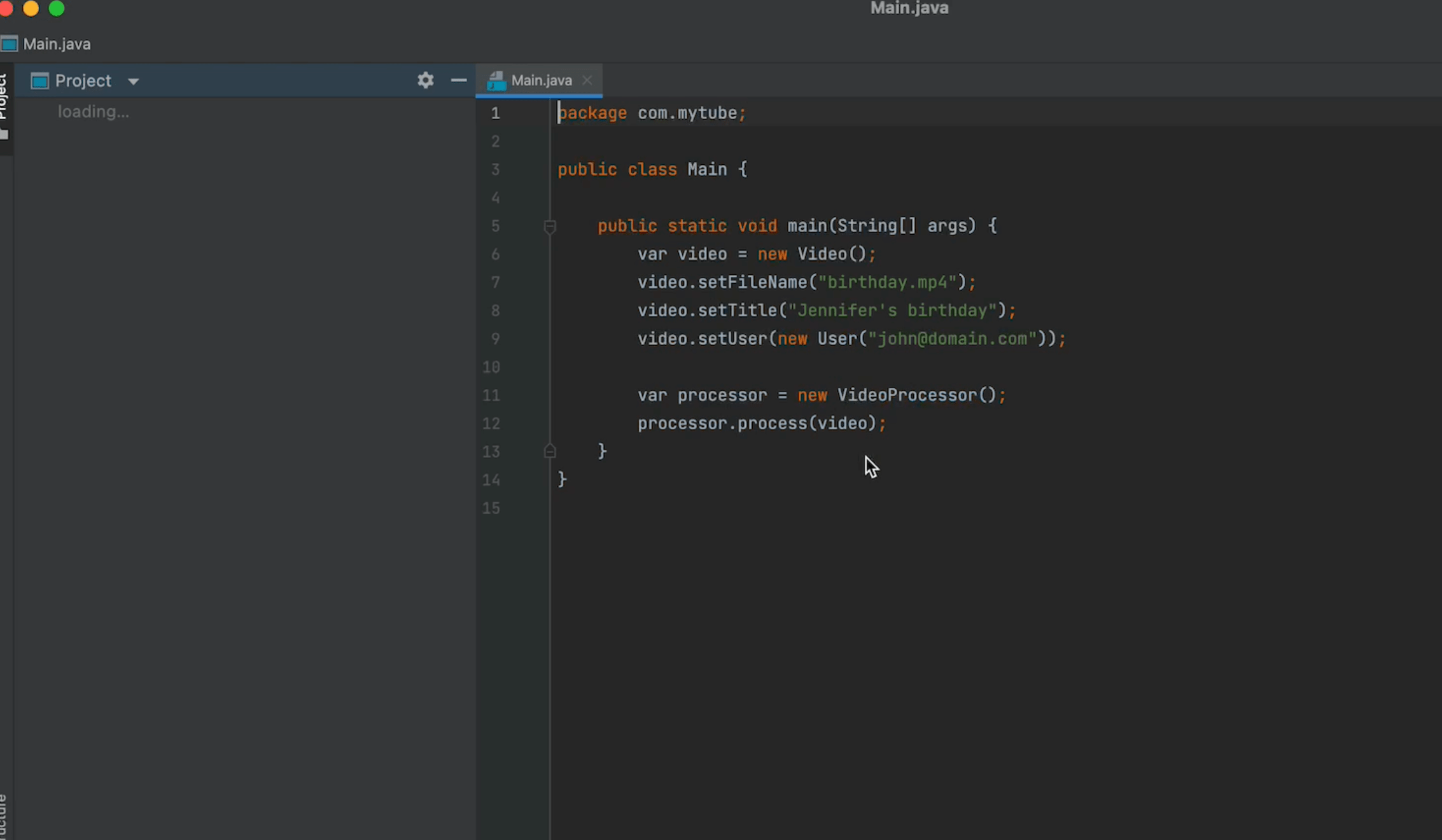Image resolution: width=1442 pixels, height=840 pixels.
Task: Place cursor in "birthday.mp4" string
Action: 887,282
